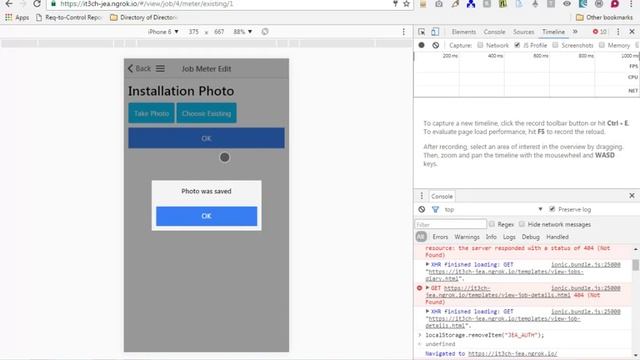Expand the red GET 404 entry
640x360 pixels.
point(427,288)
